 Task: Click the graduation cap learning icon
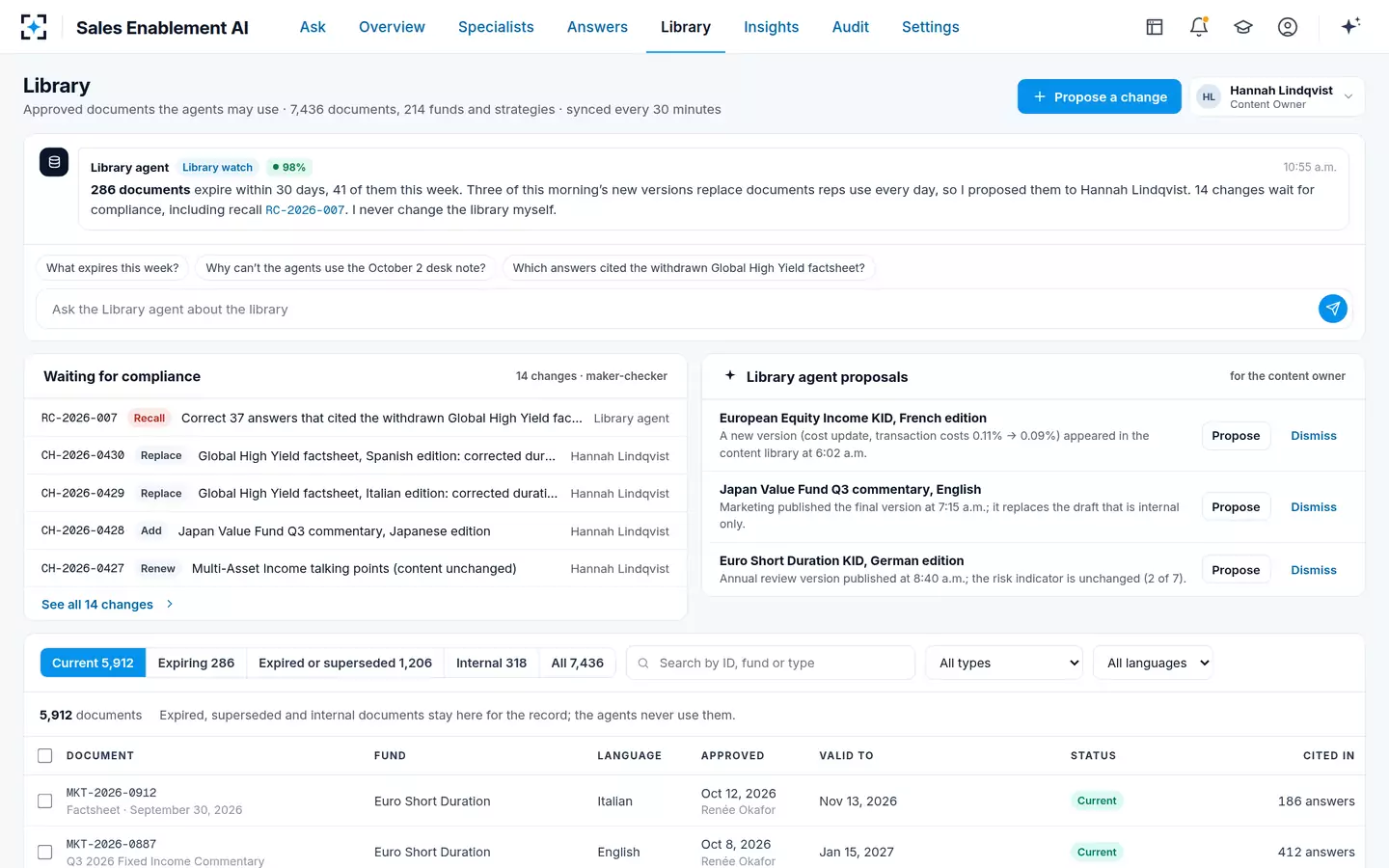click(x=1243, y=27)
